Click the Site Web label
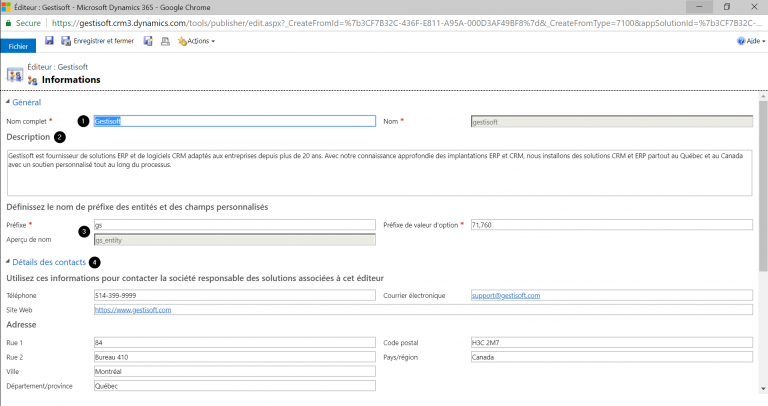Viewport: 768px width, 406px height. click(19, 310)
